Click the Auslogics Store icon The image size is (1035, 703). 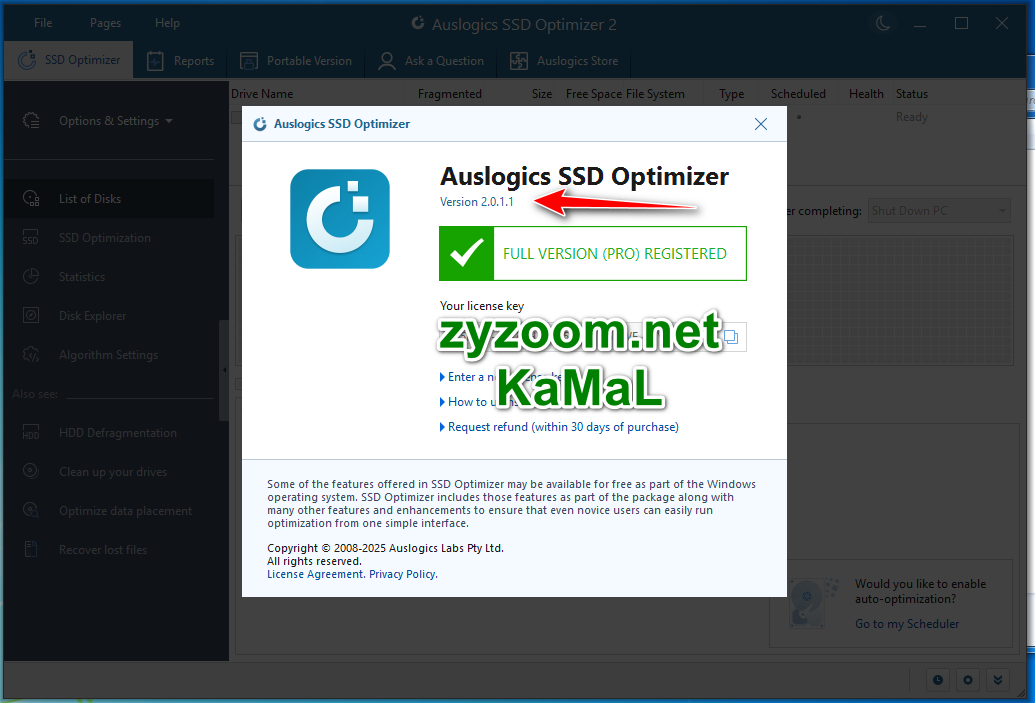519,61
